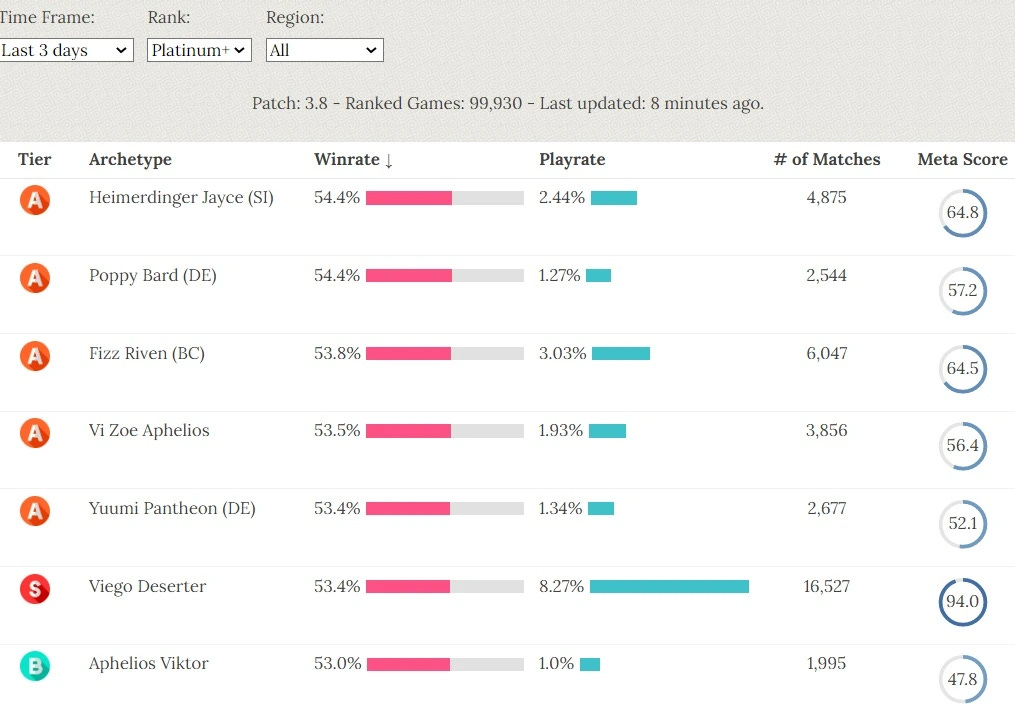The image size is (1015, 711).
Task: Click the A tier icon for Poppy Bard
Action: tap(35, 278)
